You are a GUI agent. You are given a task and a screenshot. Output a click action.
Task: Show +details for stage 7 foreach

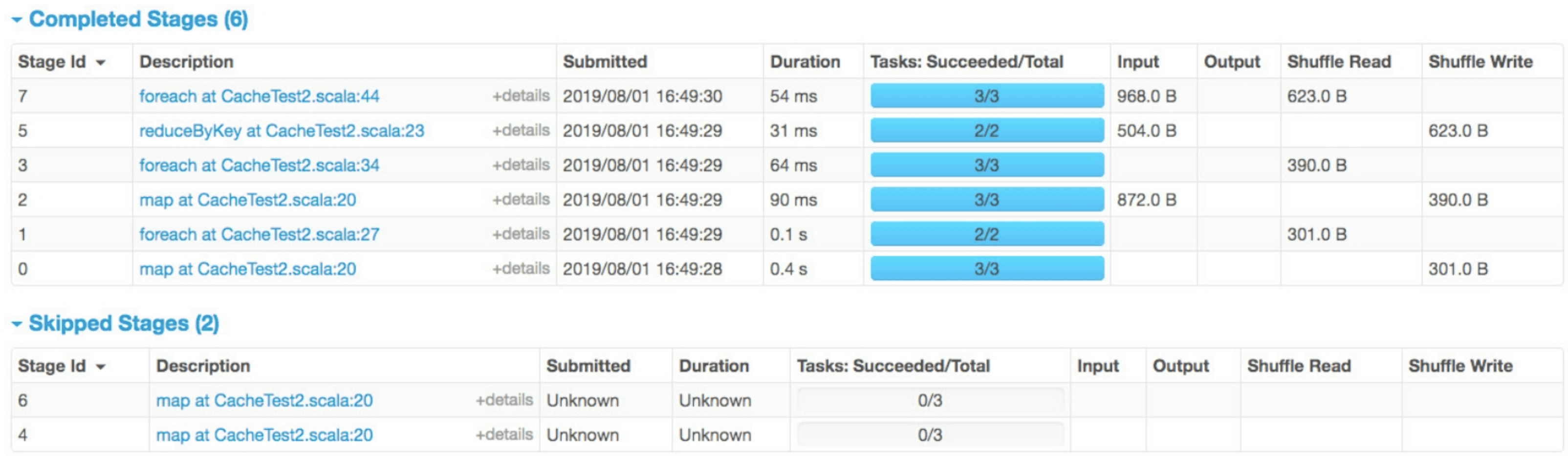point(521,96)
